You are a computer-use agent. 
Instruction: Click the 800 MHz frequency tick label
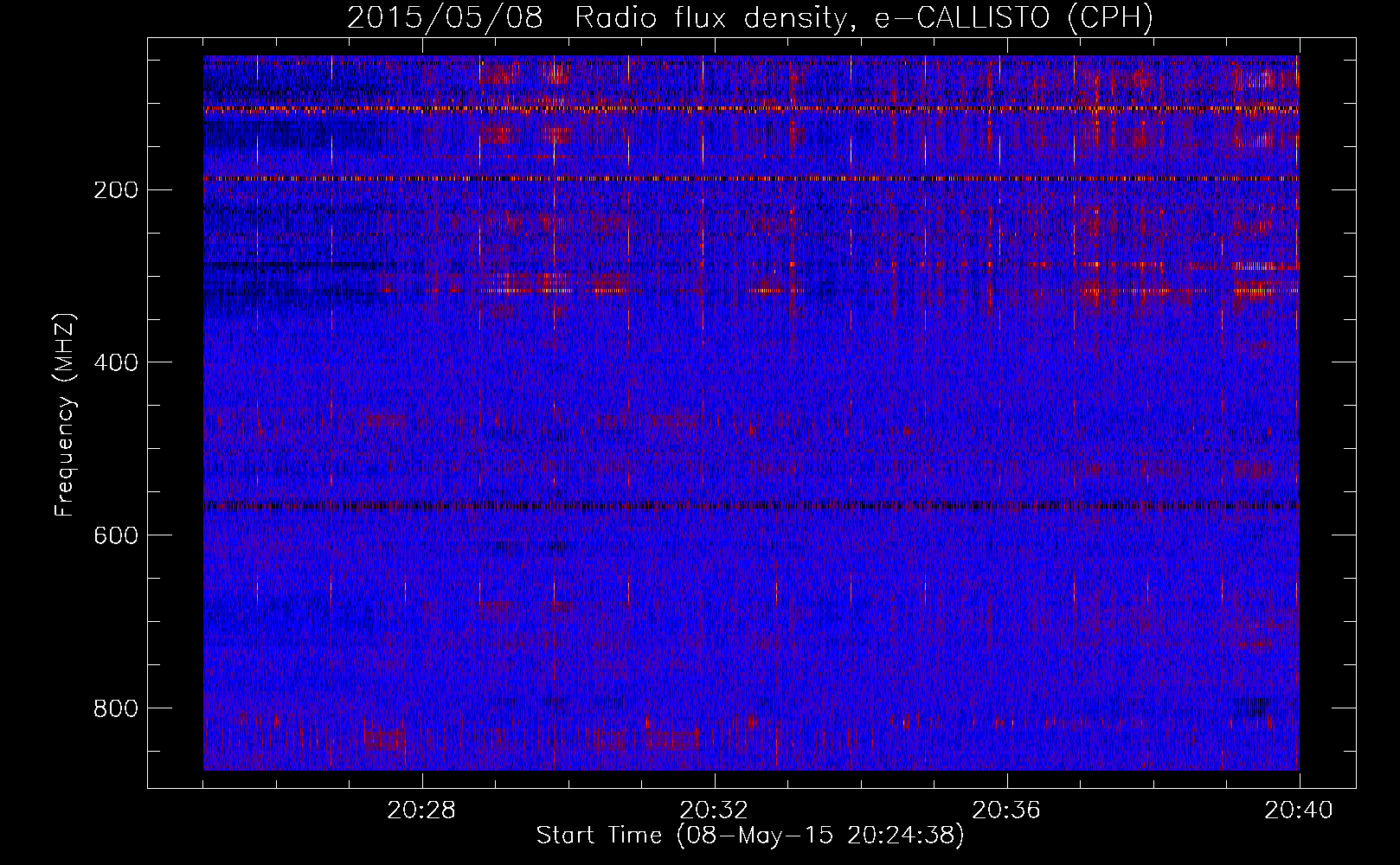[115, 708]
